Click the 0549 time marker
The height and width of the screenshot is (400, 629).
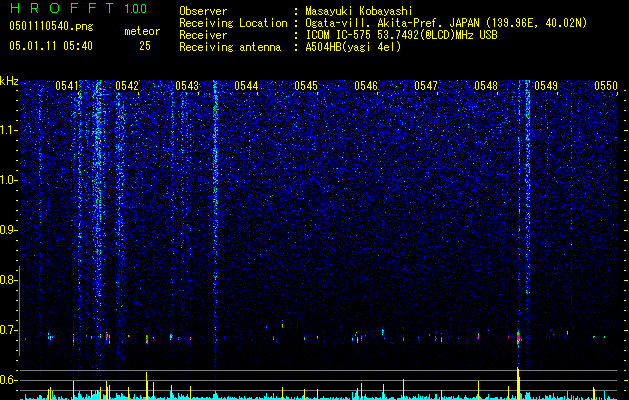tap(546, 86)
